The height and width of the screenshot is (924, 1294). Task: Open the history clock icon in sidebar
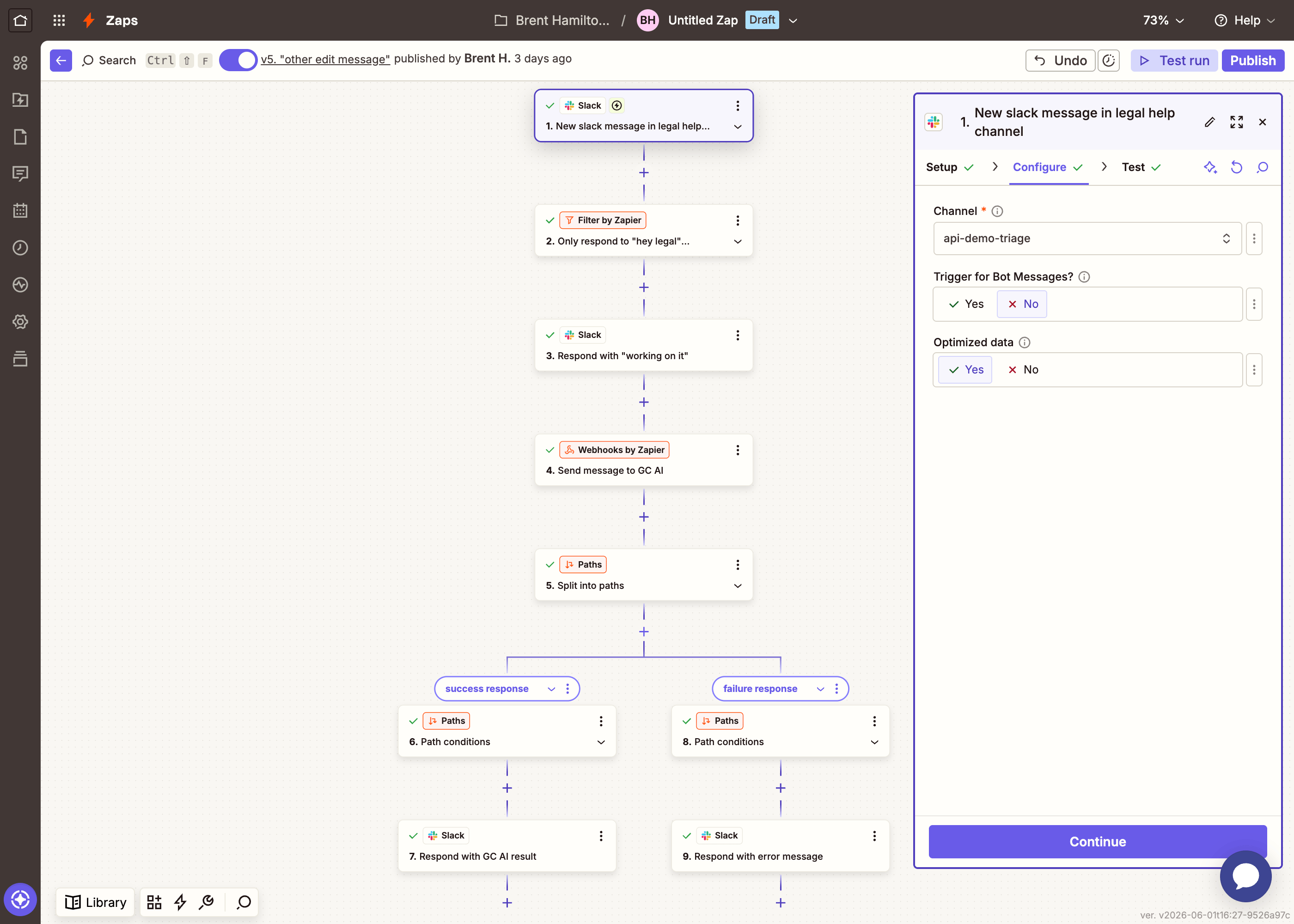[x=20, y=247]
